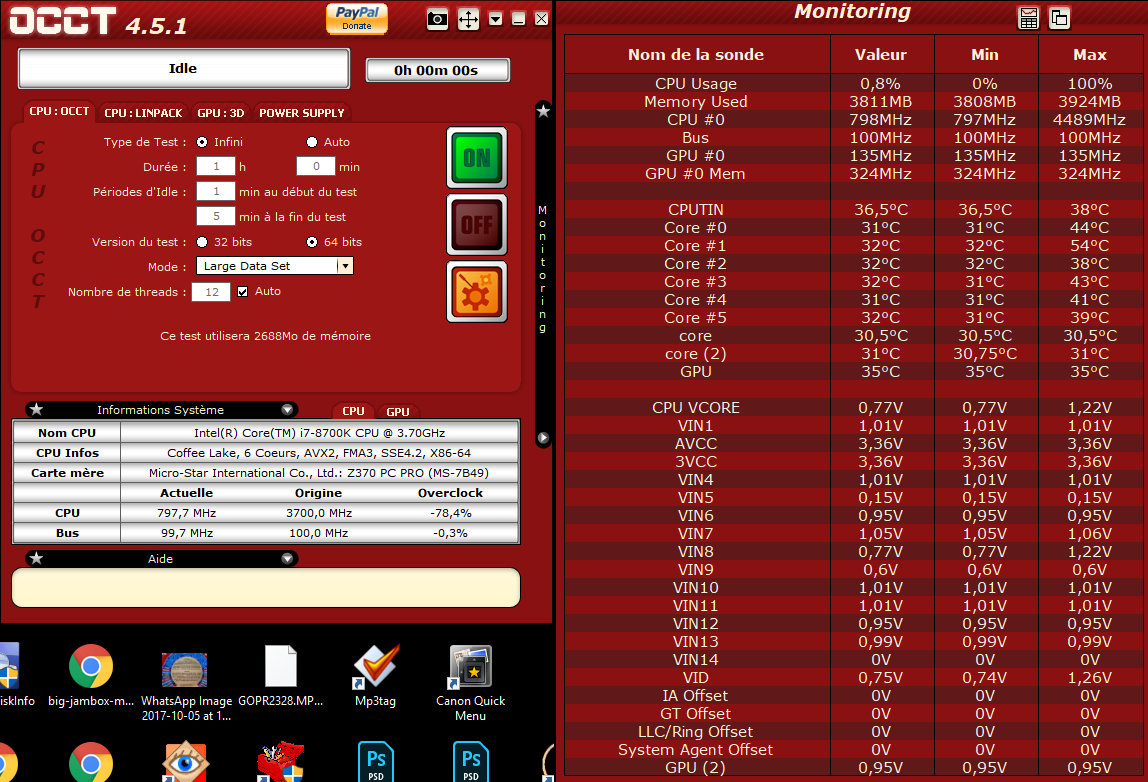This screenshot has width=1148, height=782.
Task: Open the Monitoring table view icon
Action: [1029, 18]
